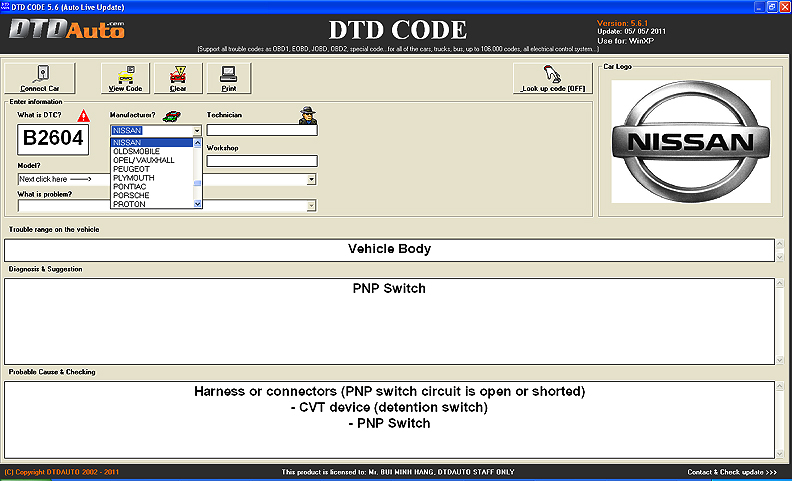Print the diagnosis using Print button

pyautogui.click(x=229, y=78)
